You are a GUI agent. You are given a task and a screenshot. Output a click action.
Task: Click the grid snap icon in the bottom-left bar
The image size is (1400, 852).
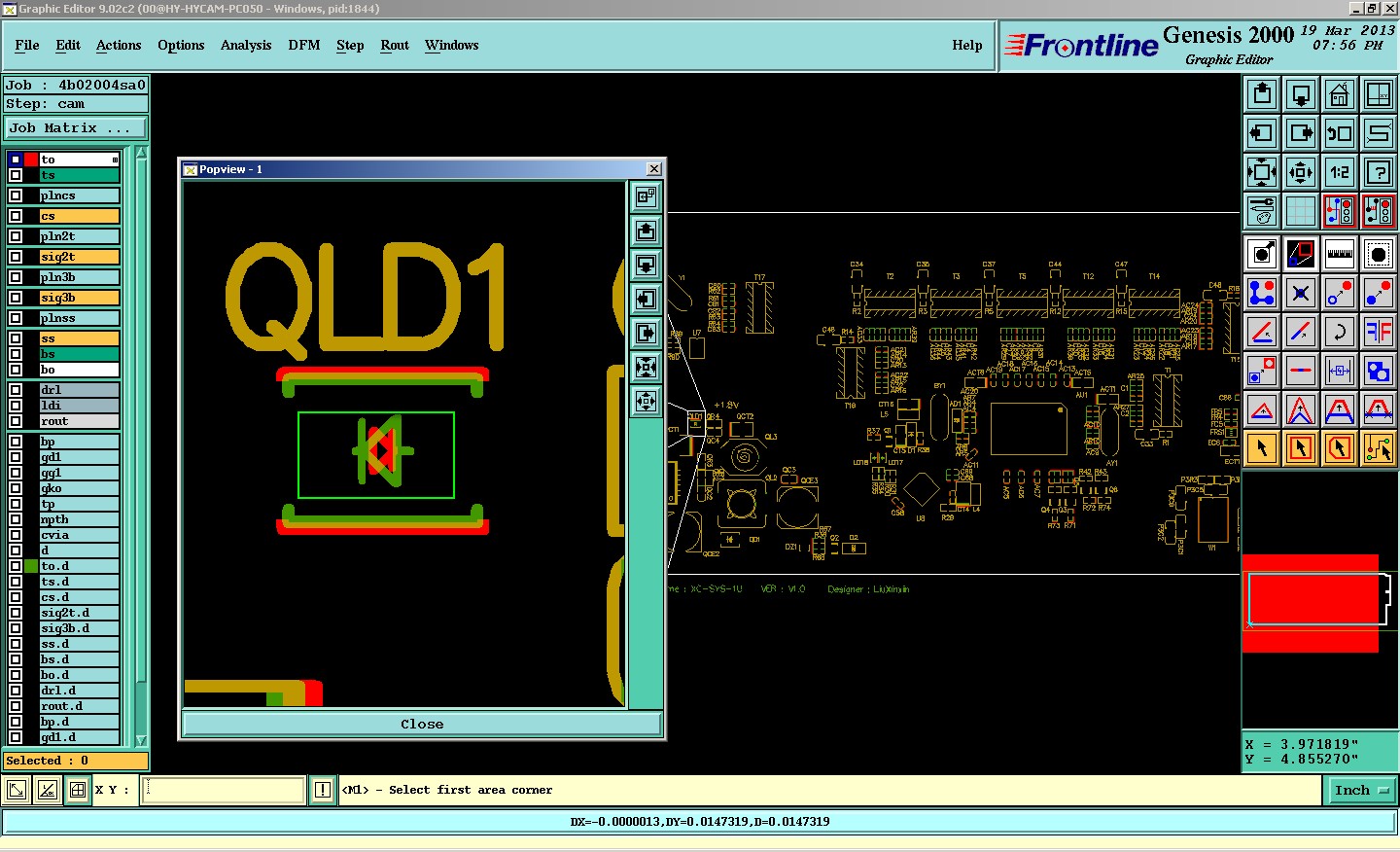tap(78, 790)
